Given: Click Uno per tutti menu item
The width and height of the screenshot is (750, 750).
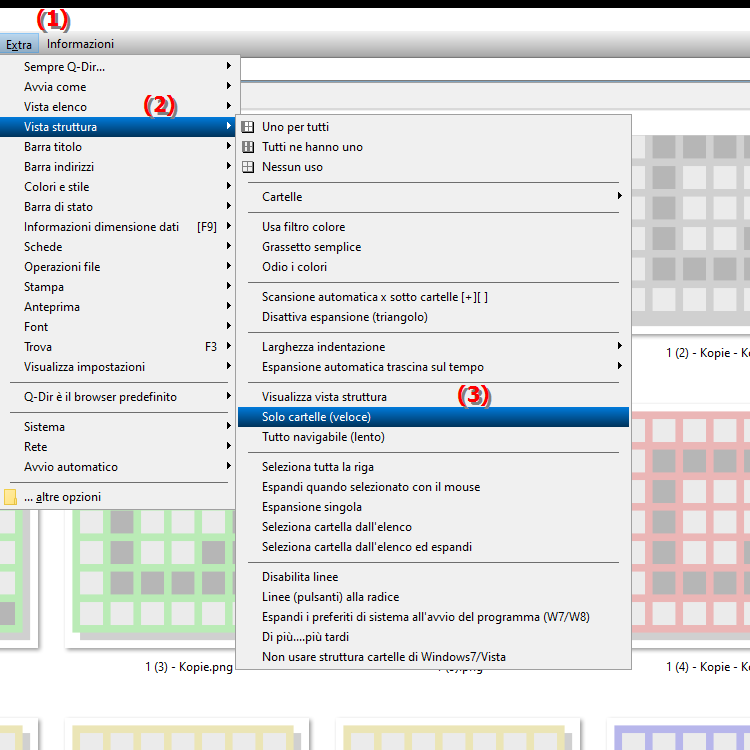Looking at the screenshot, I should [x=433, y=127].
